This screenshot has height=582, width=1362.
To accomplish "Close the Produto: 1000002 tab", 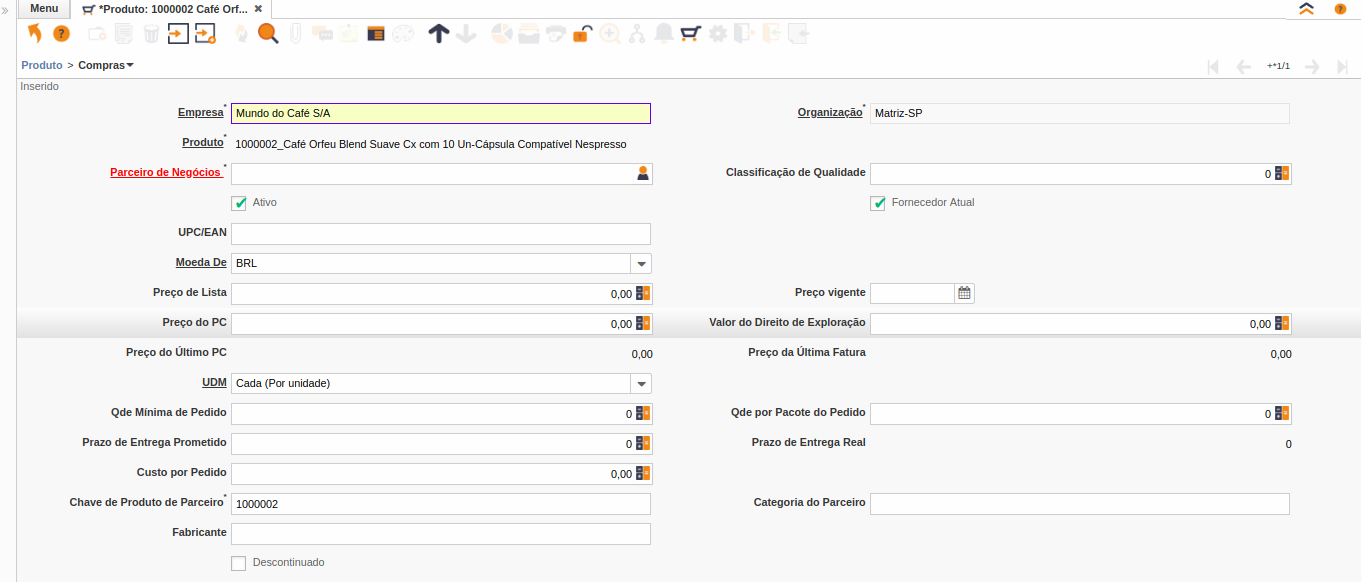I will [x=258, y=8].
